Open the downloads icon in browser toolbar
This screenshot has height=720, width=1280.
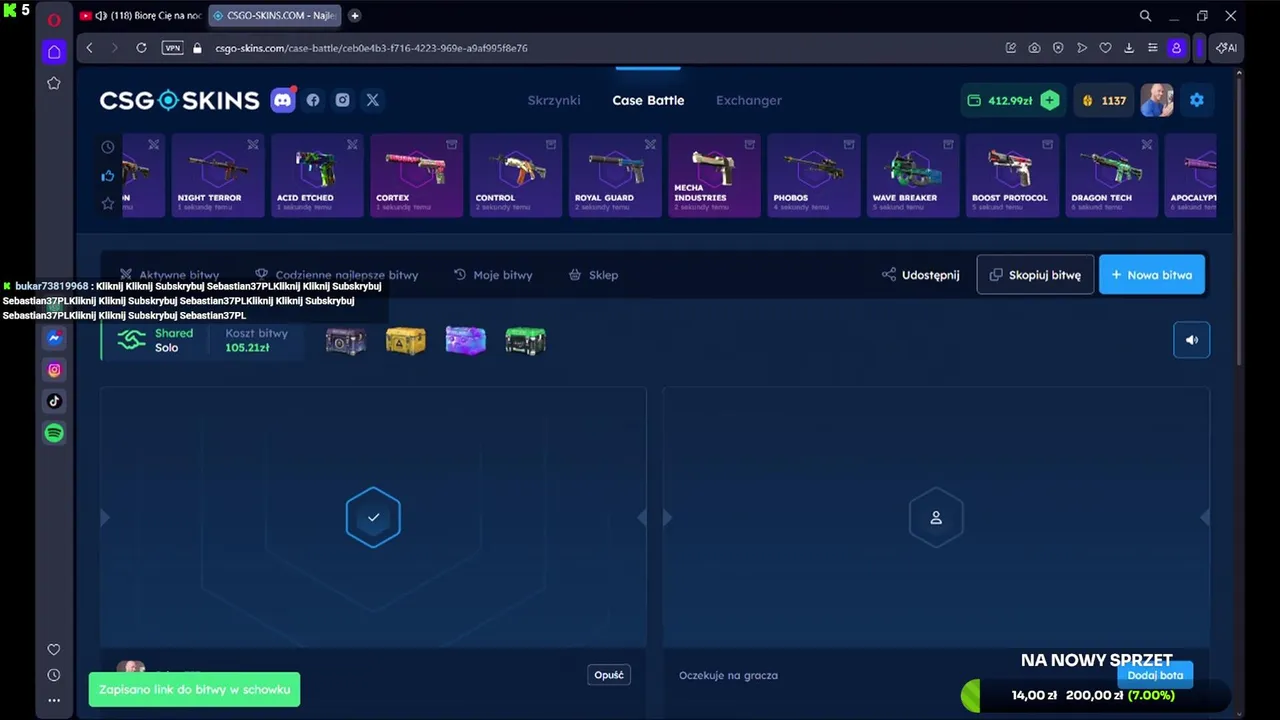click(x=1129, y=48)
